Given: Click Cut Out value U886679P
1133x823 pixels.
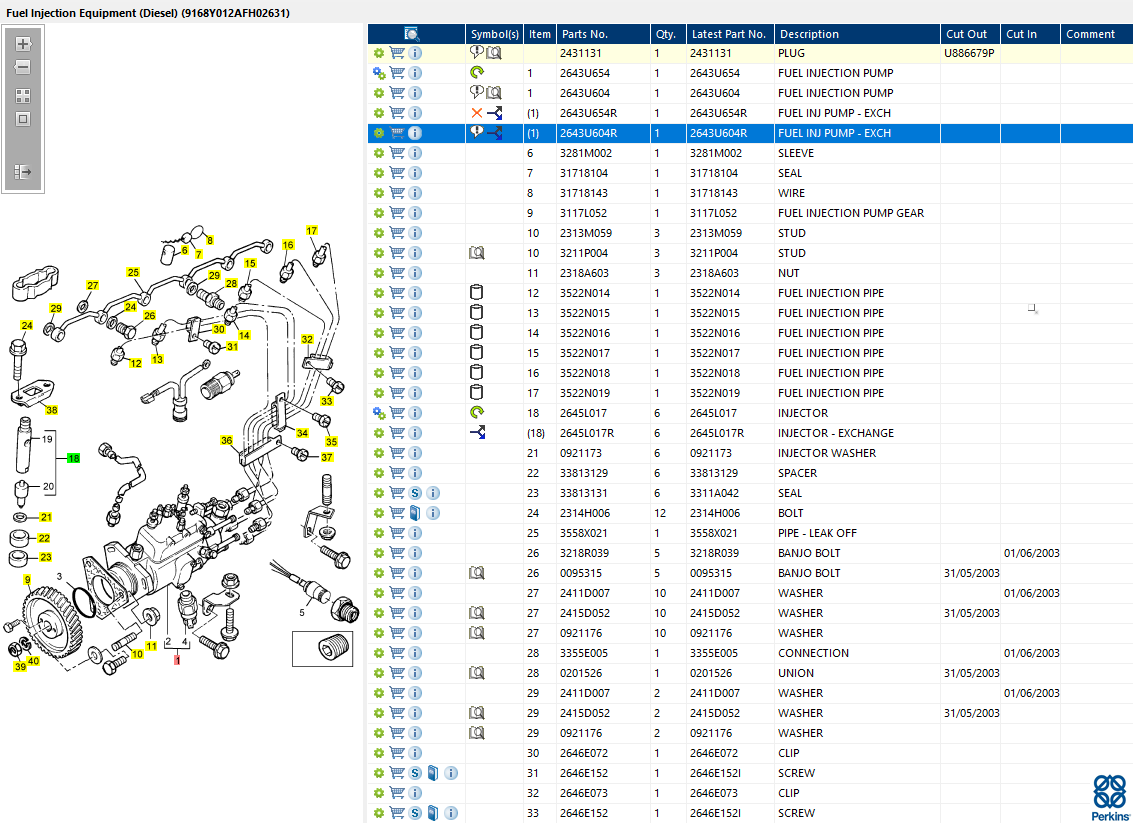Looking at the screenshot, I should [x=969, y=53].
